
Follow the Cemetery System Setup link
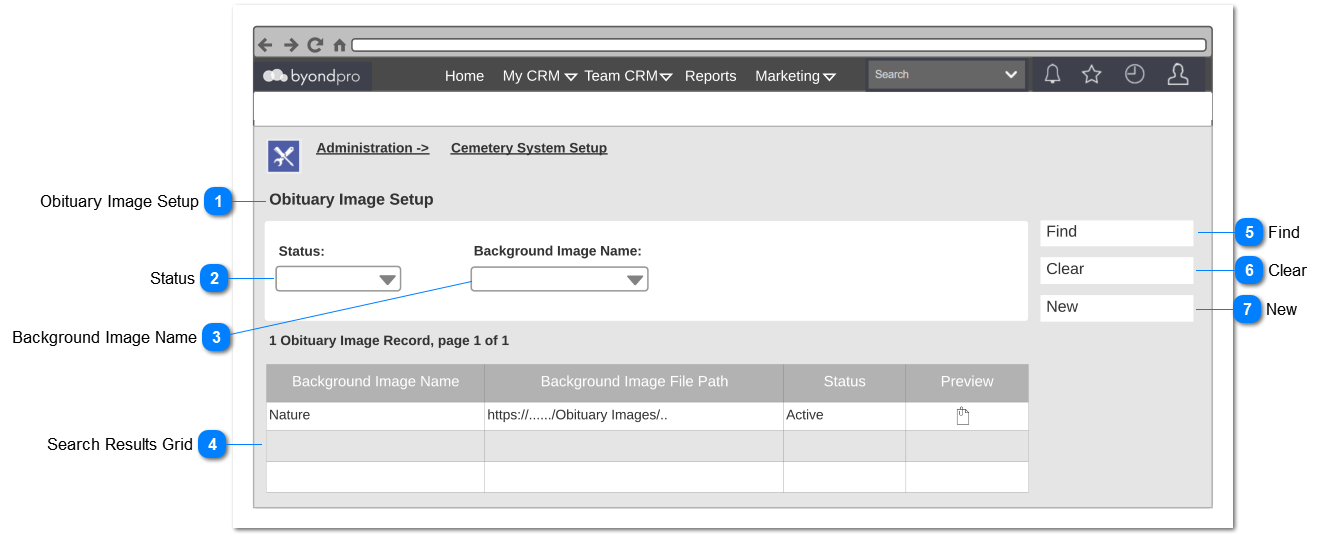(529, 148)
